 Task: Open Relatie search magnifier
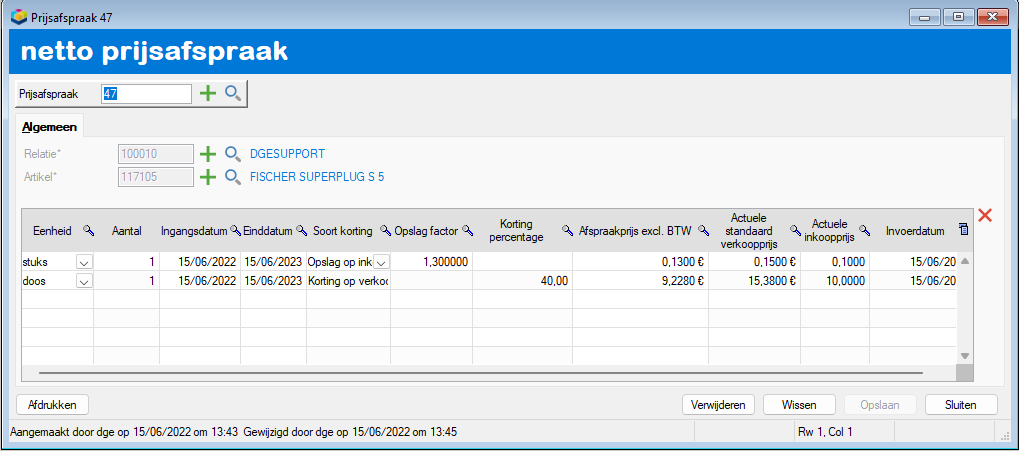233,154
